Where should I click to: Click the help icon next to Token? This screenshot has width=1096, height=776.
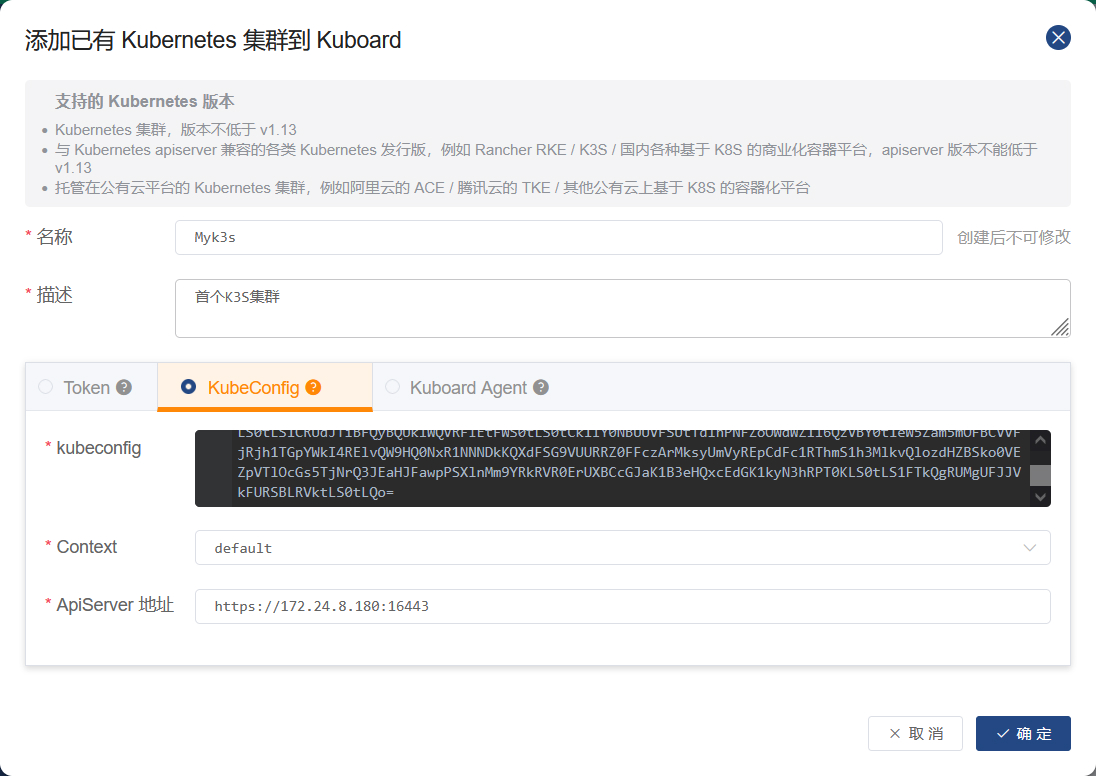124,388
